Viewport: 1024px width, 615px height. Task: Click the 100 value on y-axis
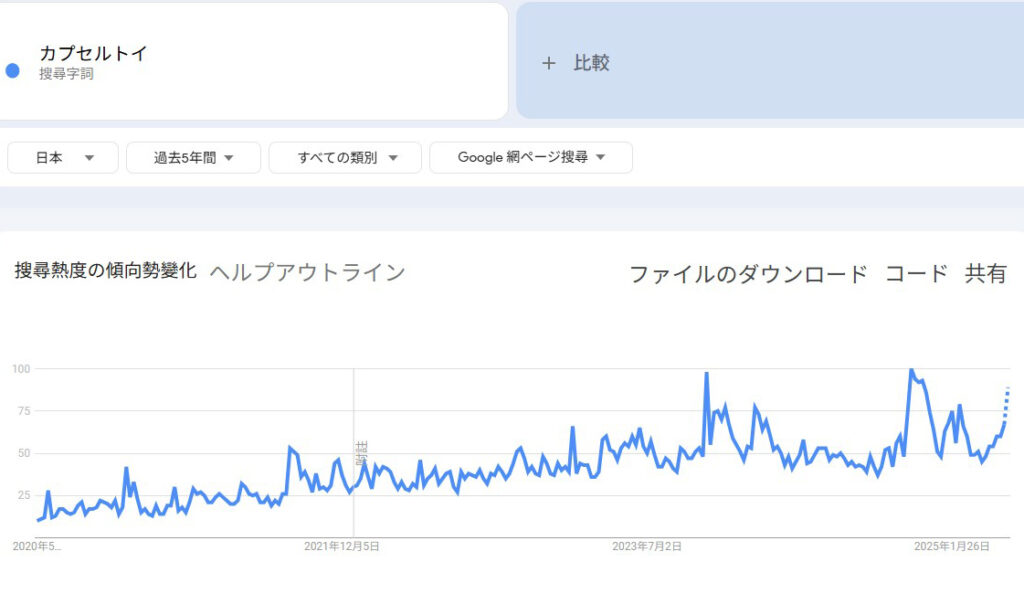click(x=21, y=369)
